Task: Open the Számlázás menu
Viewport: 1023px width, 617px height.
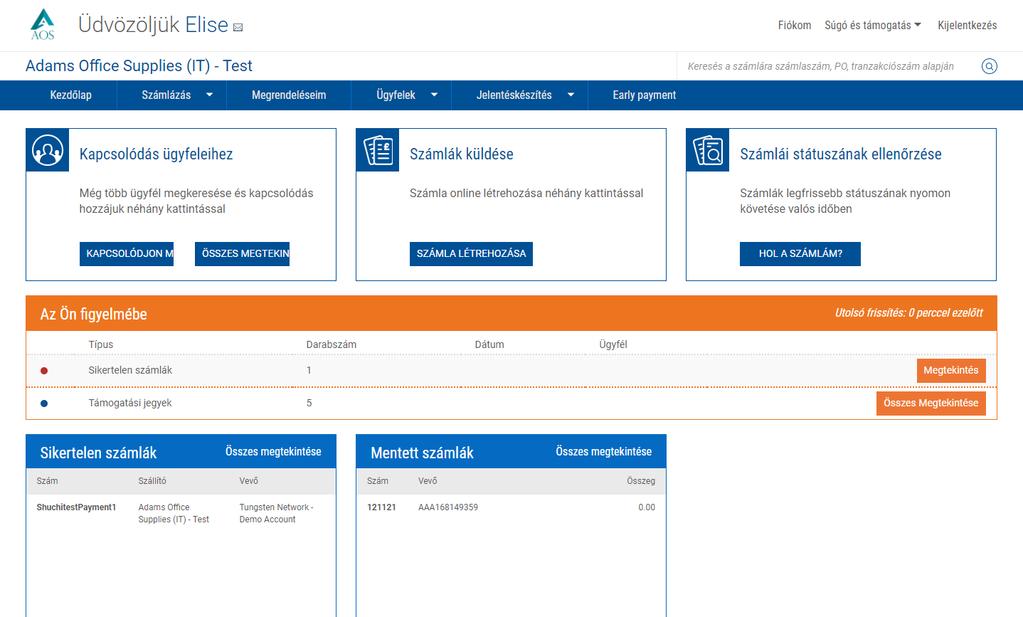Action: click(166, 95)
